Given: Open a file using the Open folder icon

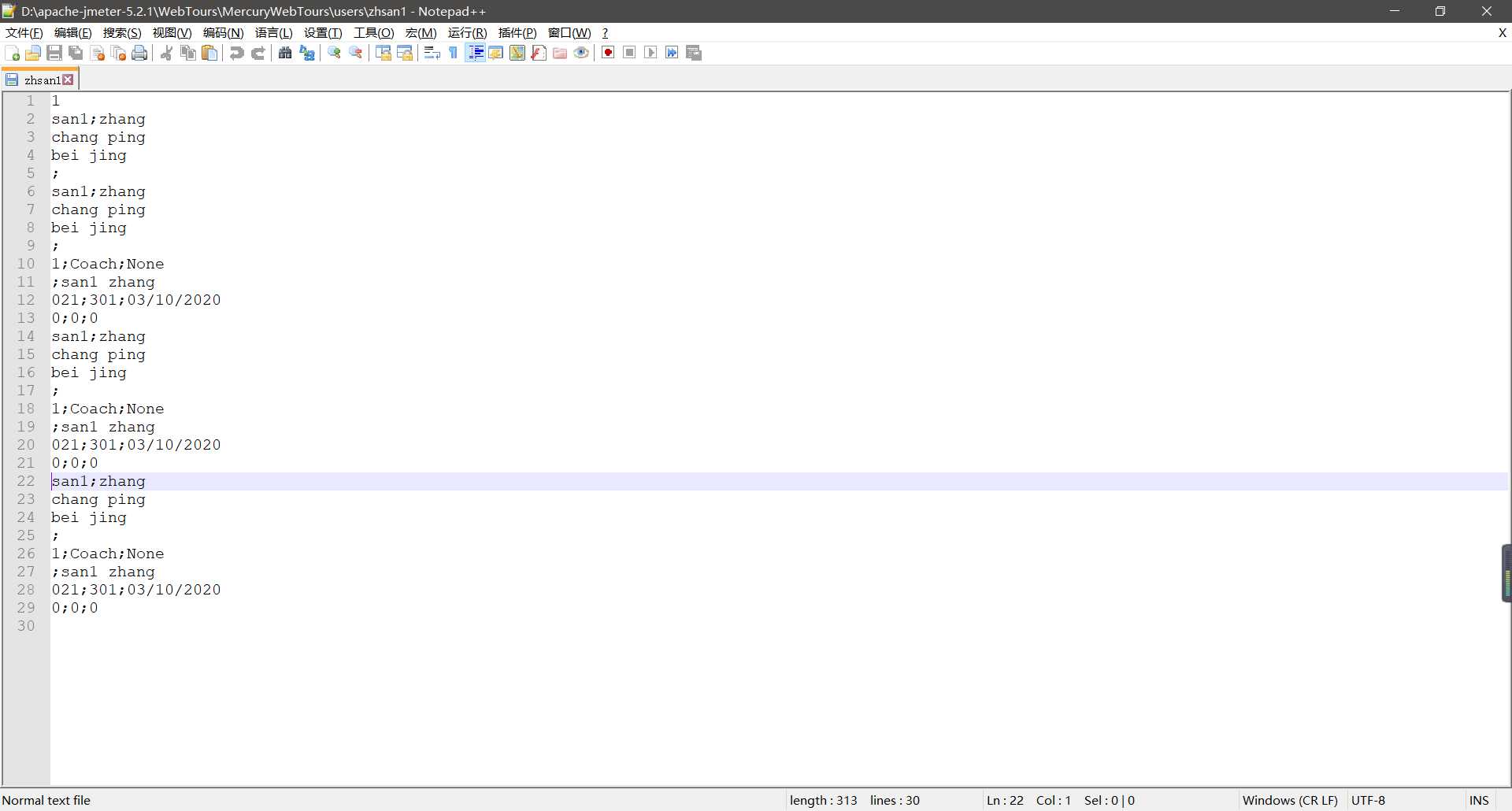Looking at the screenshot, I should pyautogui.click(x=33, y=53).
